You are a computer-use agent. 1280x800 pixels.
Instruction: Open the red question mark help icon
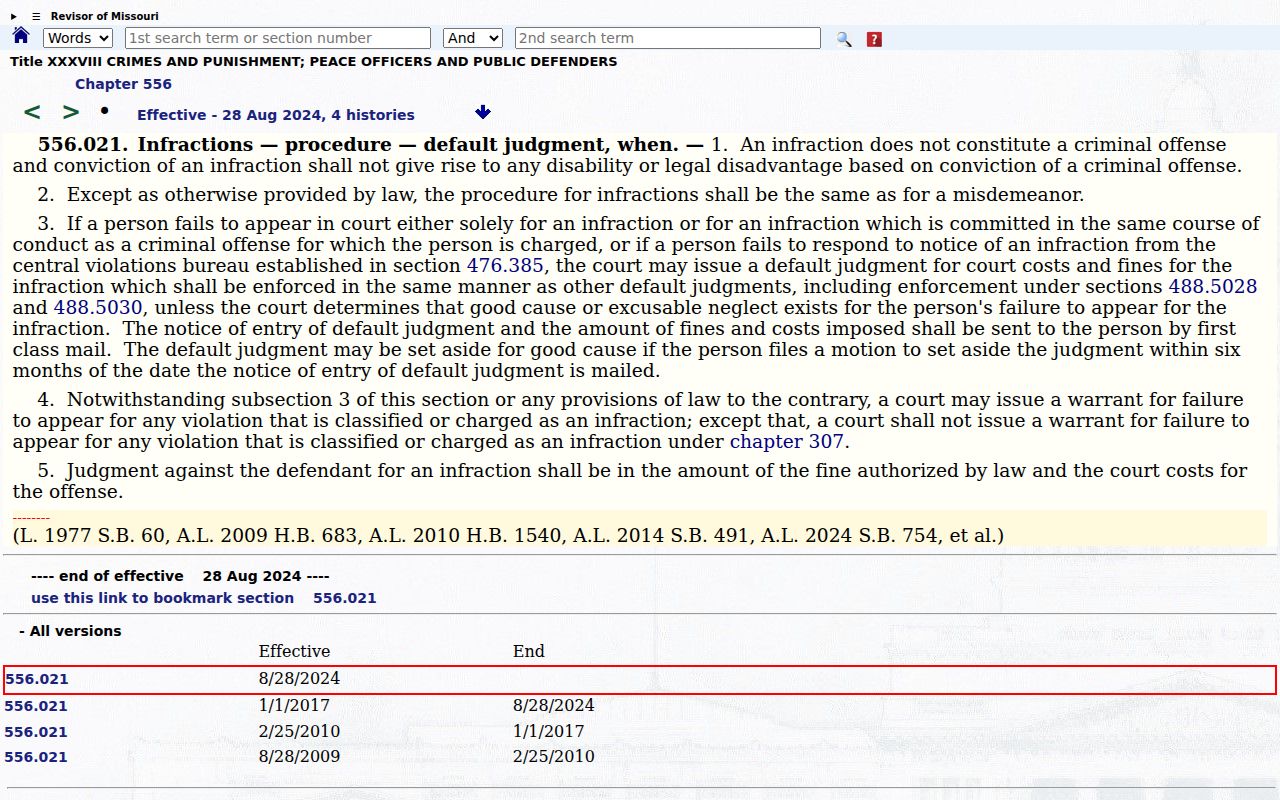(x=874, y=39)
